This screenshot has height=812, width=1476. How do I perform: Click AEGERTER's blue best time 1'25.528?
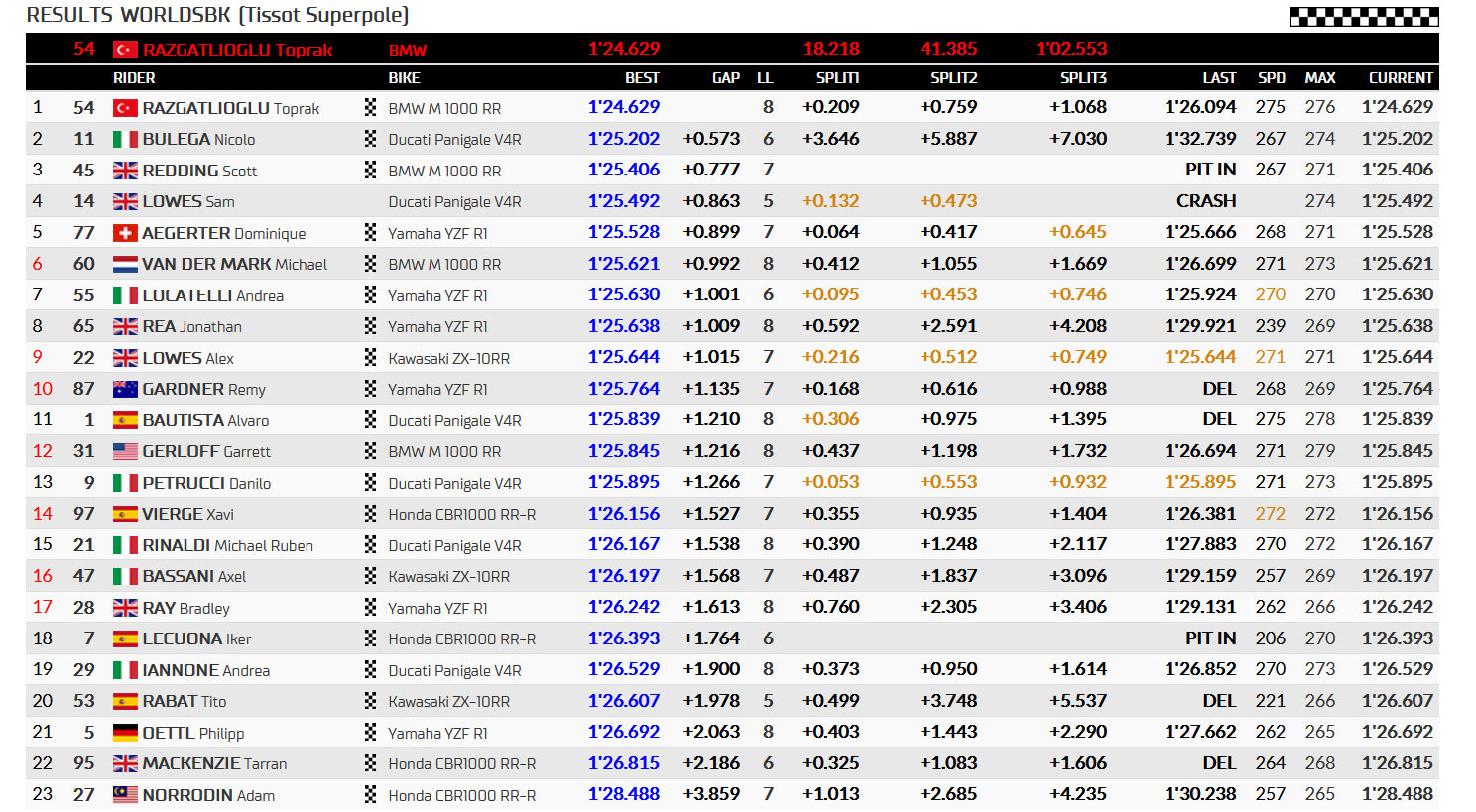tap(624, 232)
